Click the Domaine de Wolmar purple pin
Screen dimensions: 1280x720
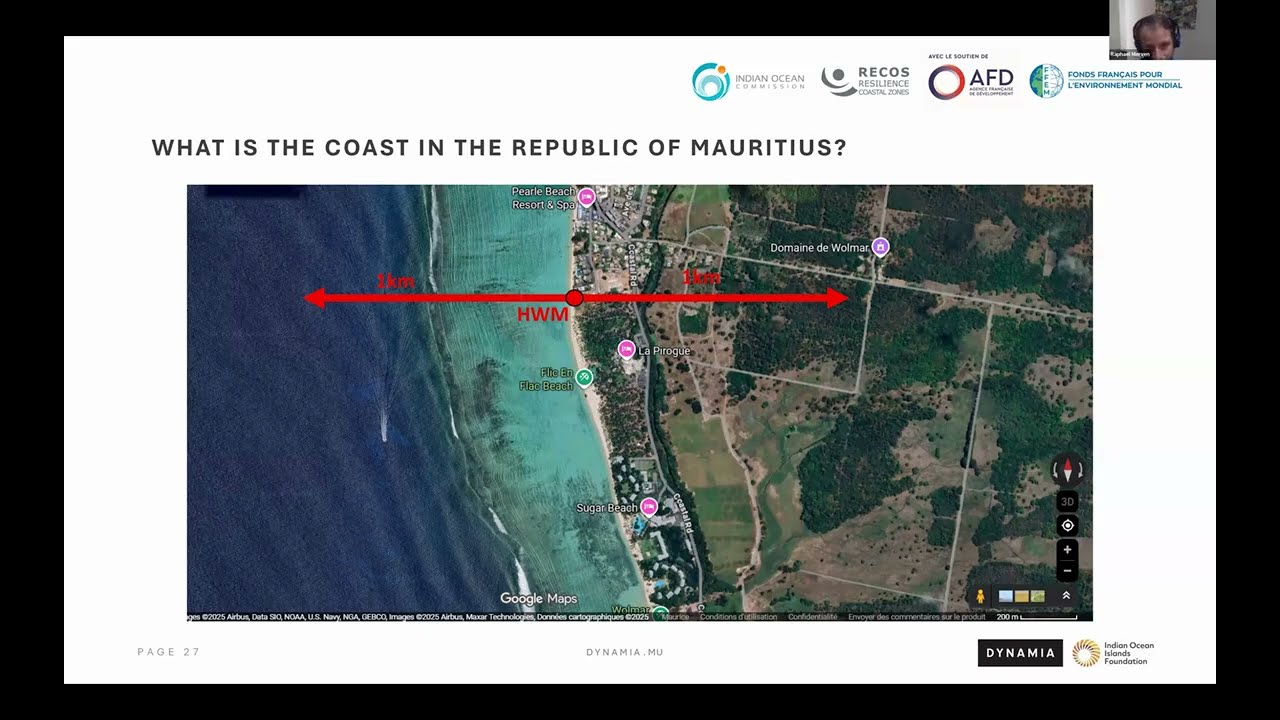pos(880,246)
